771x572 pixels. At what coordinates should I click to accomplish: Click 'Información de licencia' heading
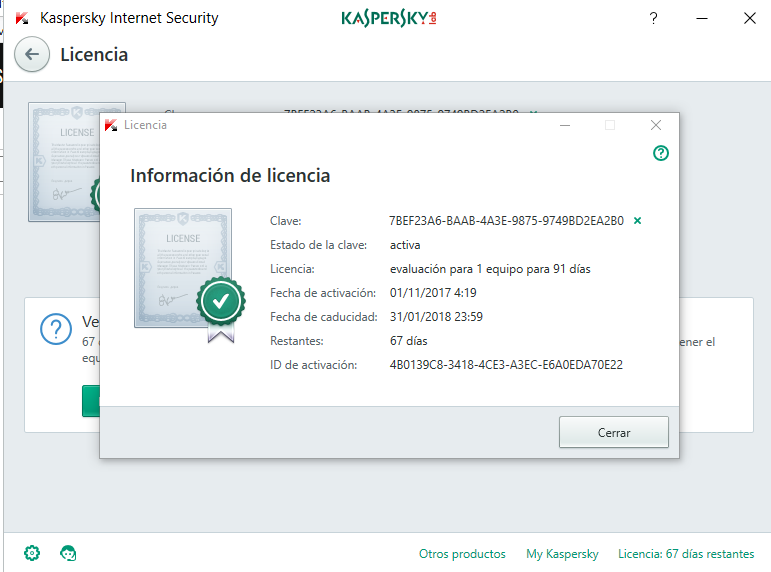click(230, 176)
